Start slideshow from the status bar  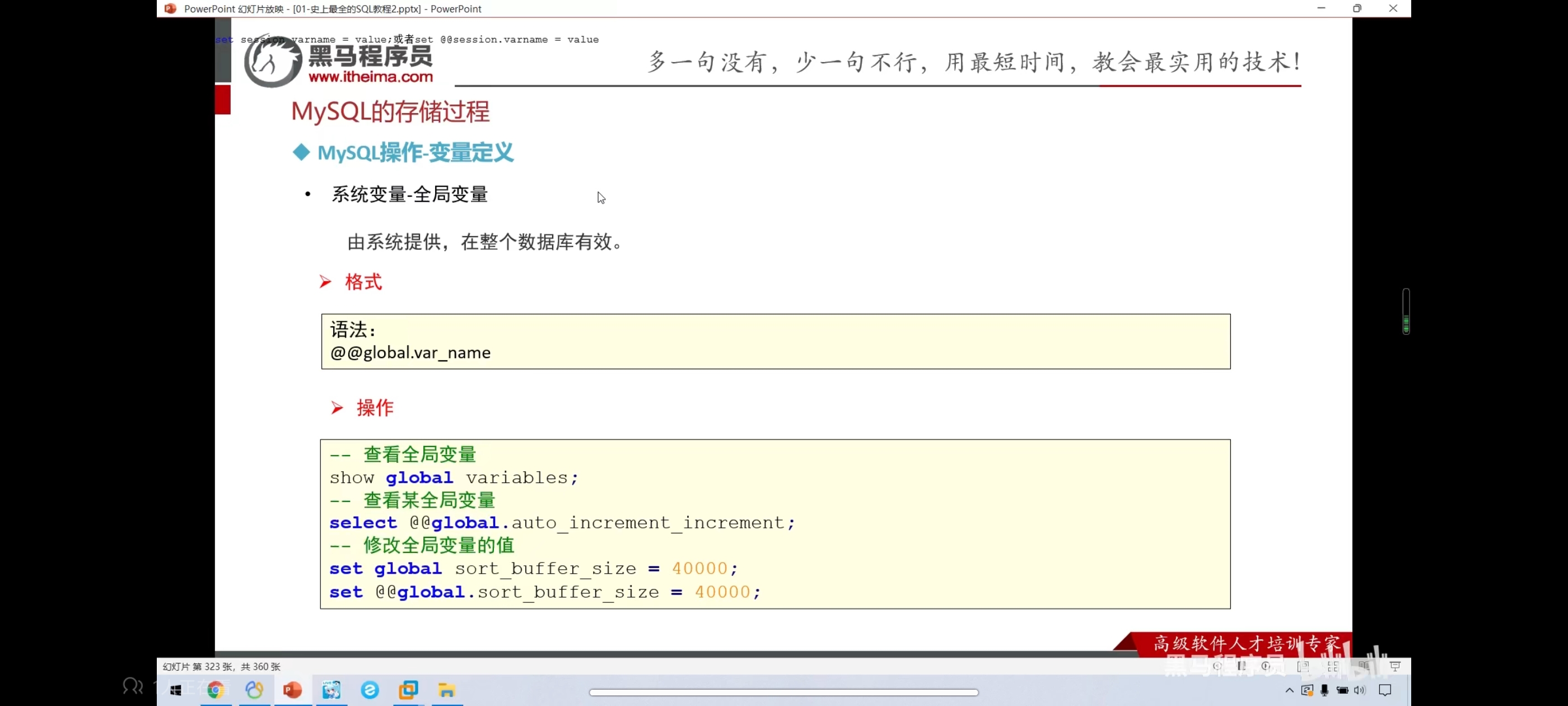coord(1394,666)
